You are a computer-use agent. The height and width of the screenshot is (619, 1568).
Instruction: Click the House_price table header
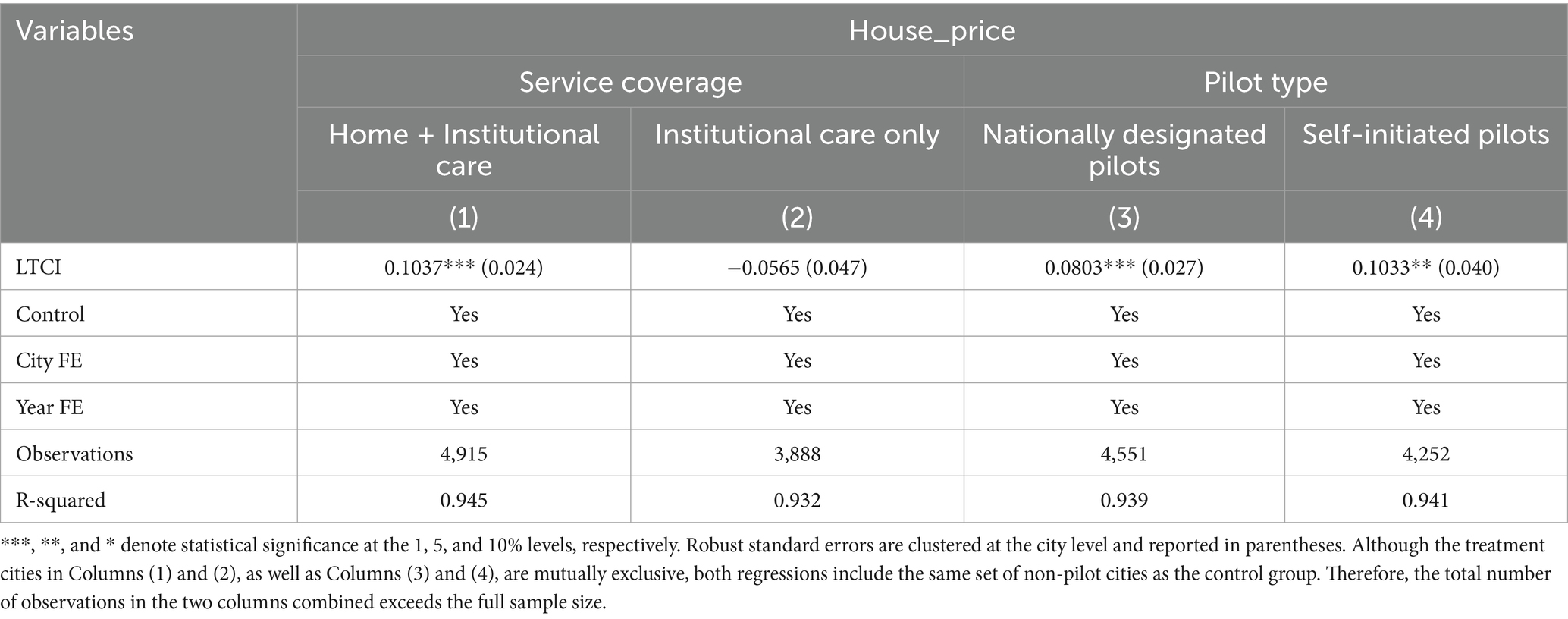pos(931,31)
